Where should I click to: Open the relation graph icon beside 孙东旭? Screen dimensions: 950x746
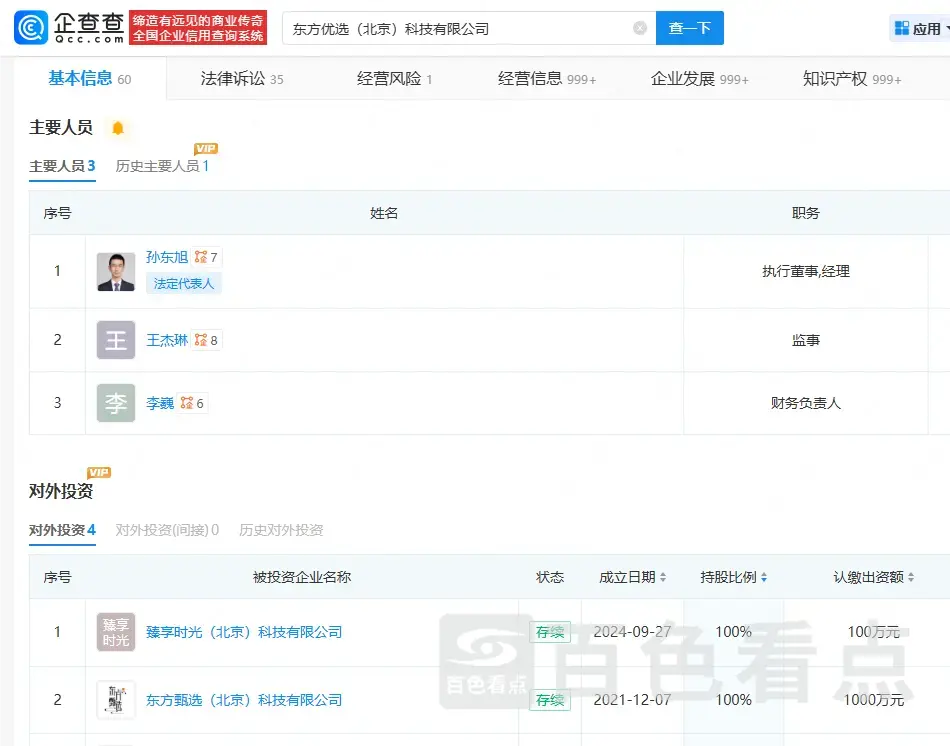click(x=201, y=257)
